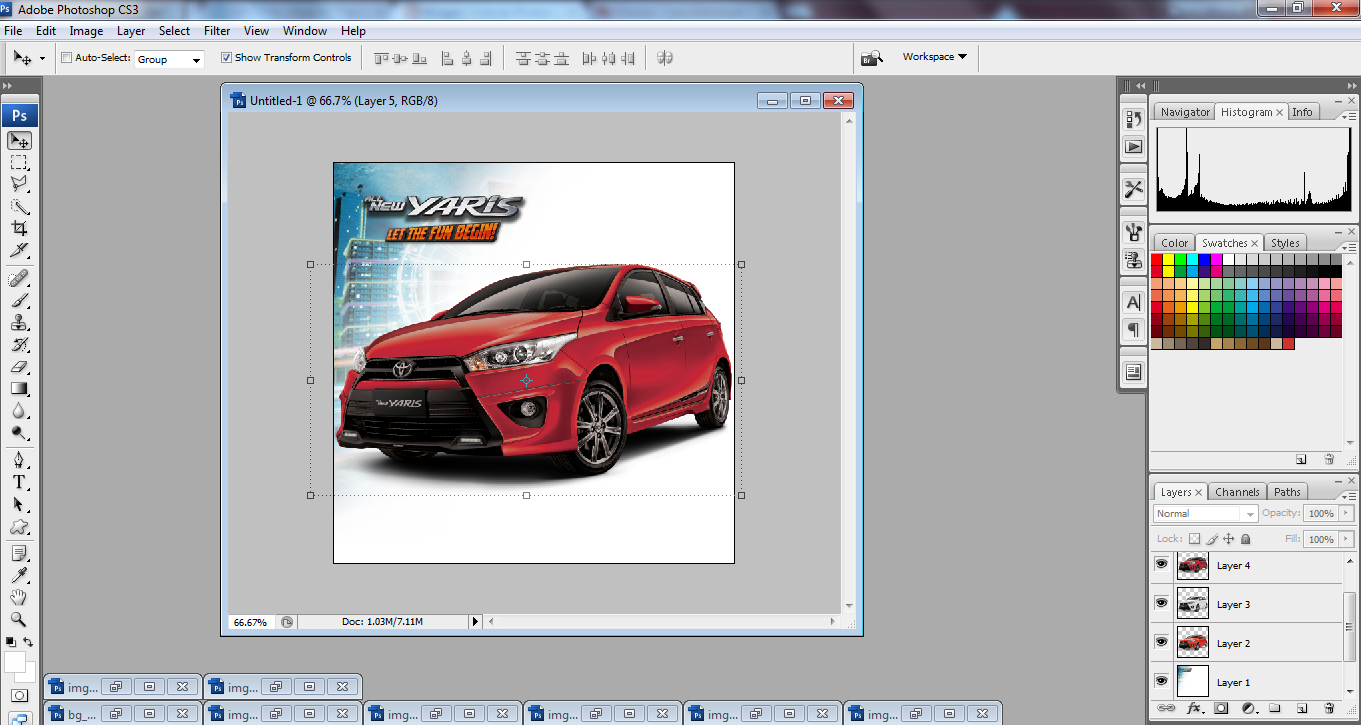Hide Layer 1 with eye icon
The height and width of the screenshot is (725, 1361).
coord(1161,682)
